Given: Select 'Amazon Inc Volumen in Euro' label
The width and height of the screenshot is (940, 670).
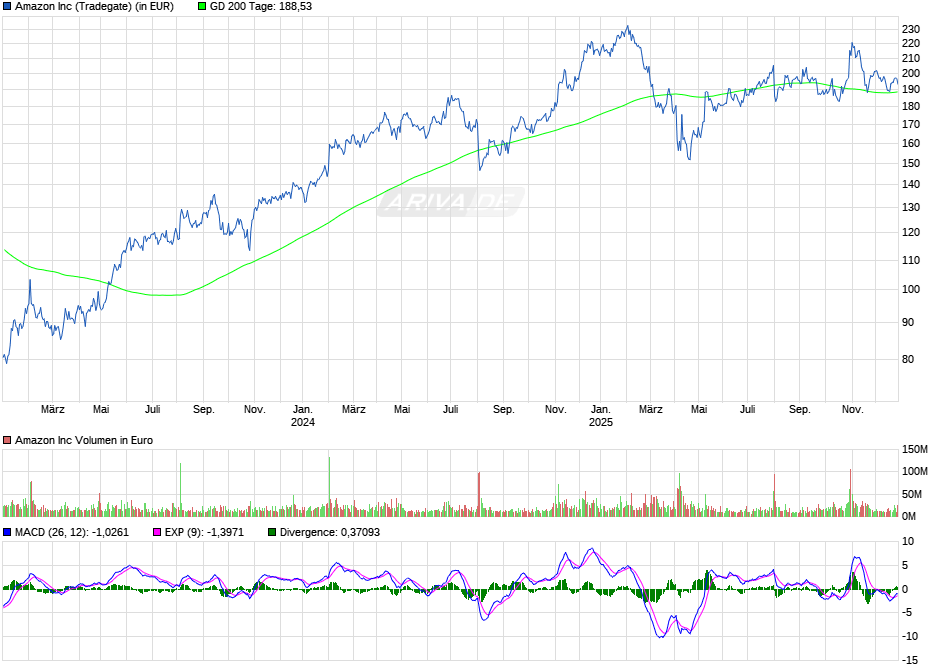Looking at the screenshot, I should tap(84, 440).
